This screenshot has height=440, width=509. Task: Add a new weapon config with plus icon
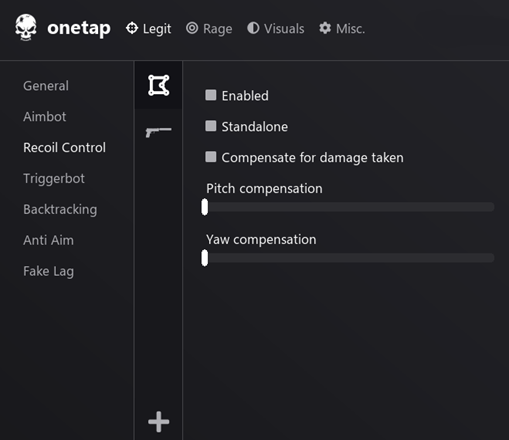tap(159, 422)
